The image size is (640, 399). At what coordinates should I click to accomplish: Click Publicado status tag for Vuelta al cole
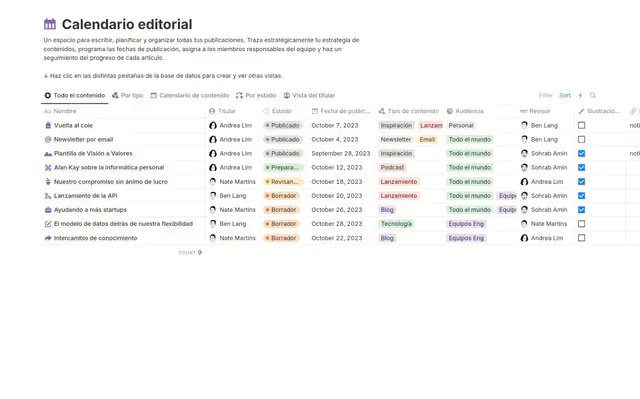pyautogui.click(x=283, y=125)
